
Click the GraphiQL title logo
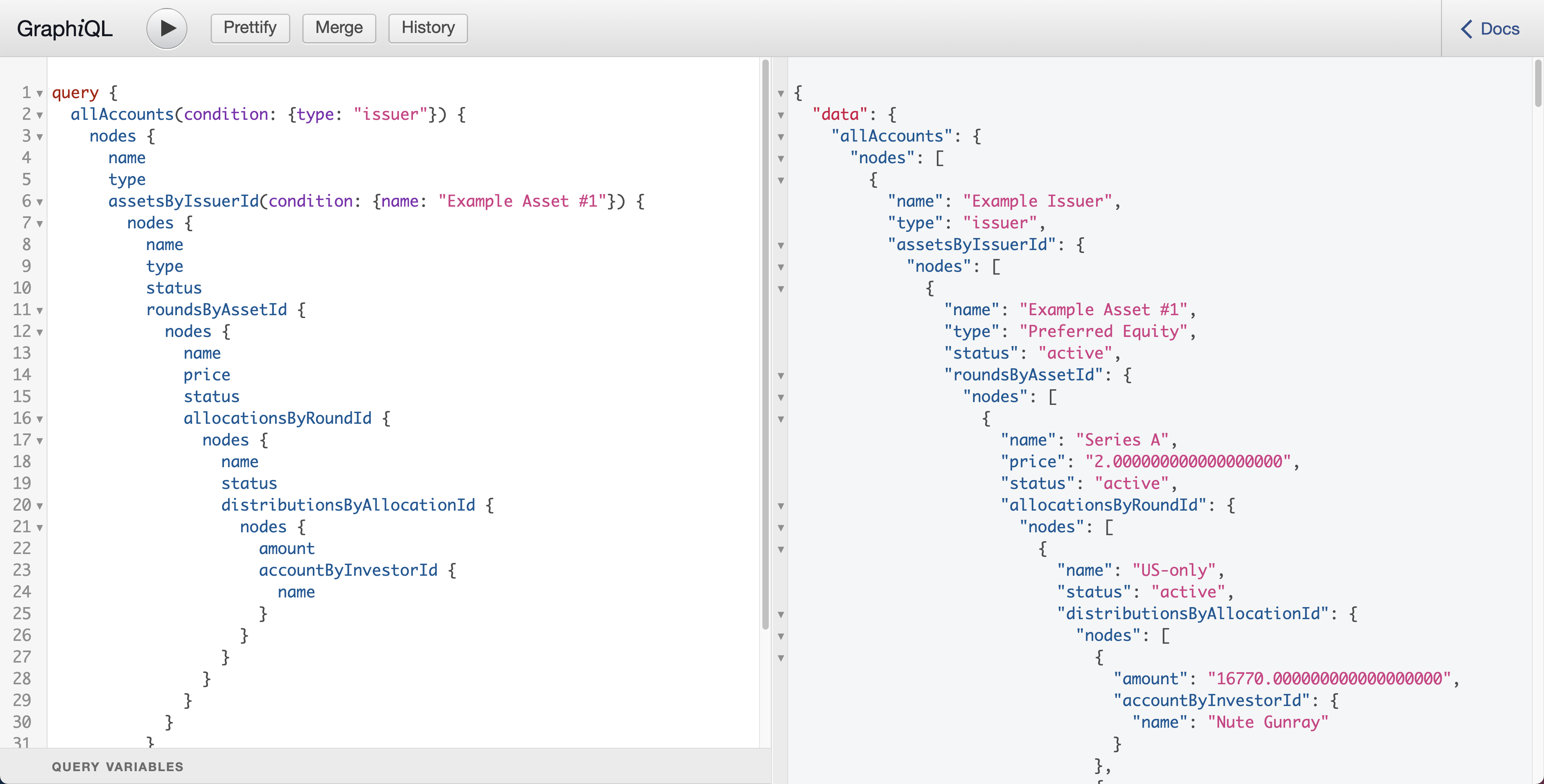(65, 29)
